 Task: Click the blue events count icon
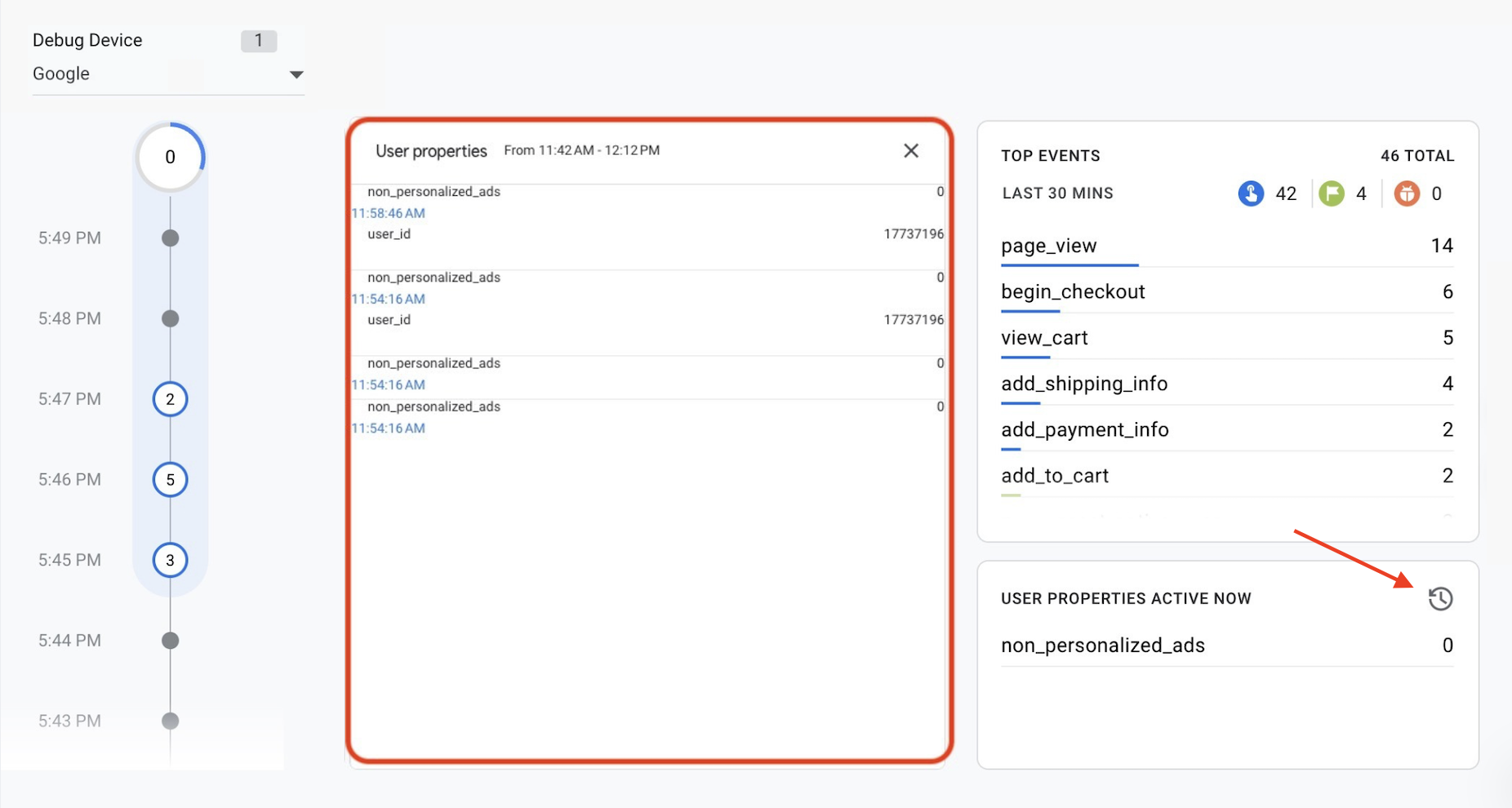[x=1250, y=193]
